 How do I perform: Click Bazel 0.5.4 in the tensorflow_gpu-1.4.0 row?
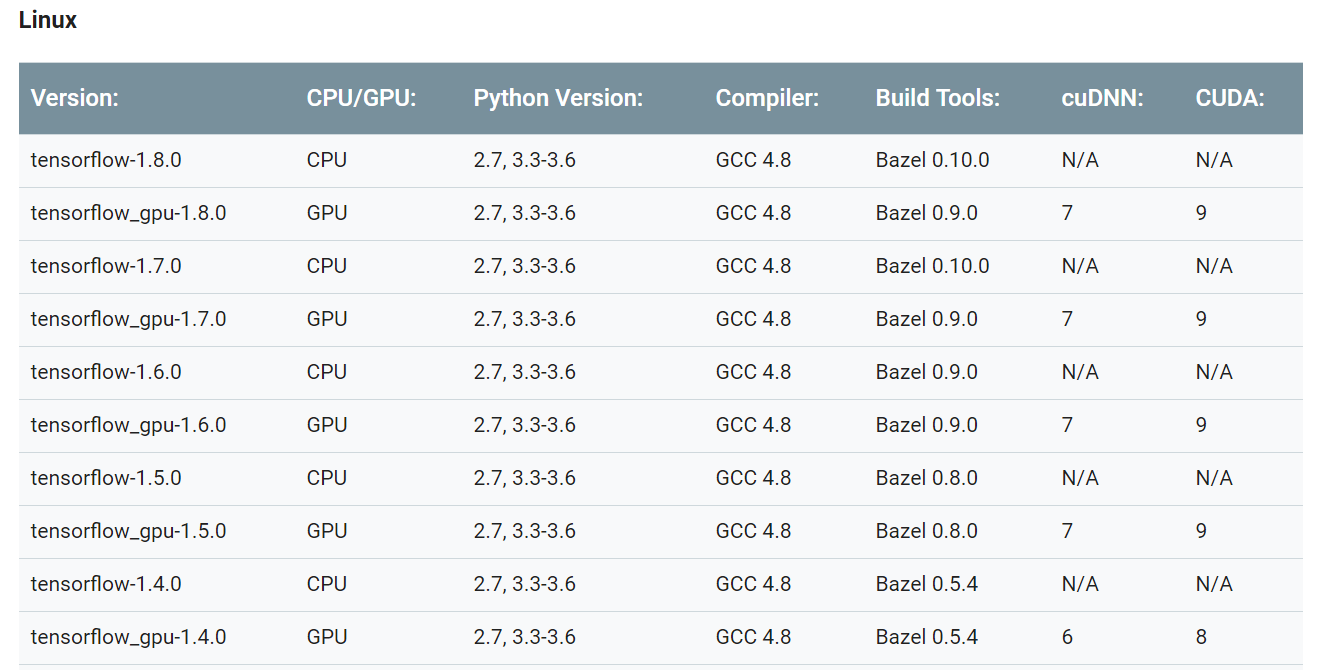[x=927, y=637]
